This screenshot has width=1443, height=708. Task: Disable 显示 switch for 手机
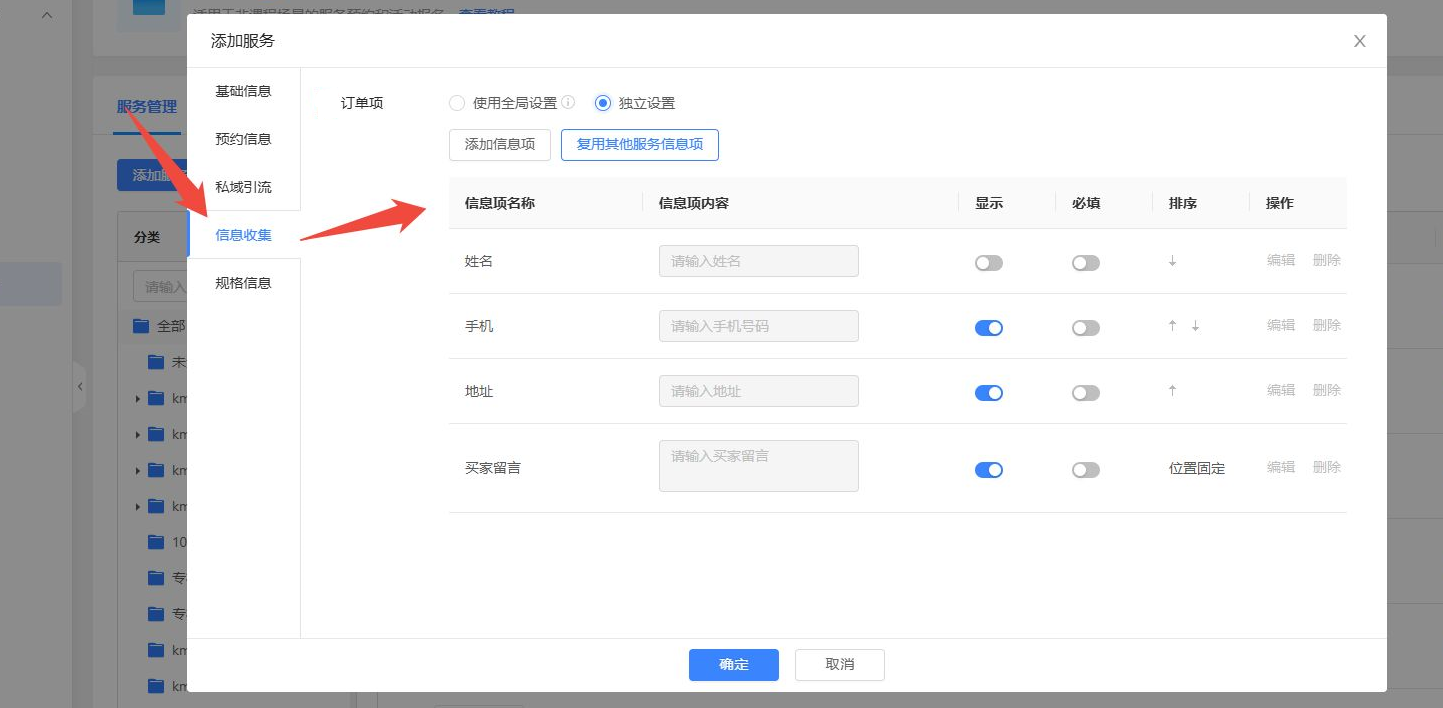(x=988, y=328)
